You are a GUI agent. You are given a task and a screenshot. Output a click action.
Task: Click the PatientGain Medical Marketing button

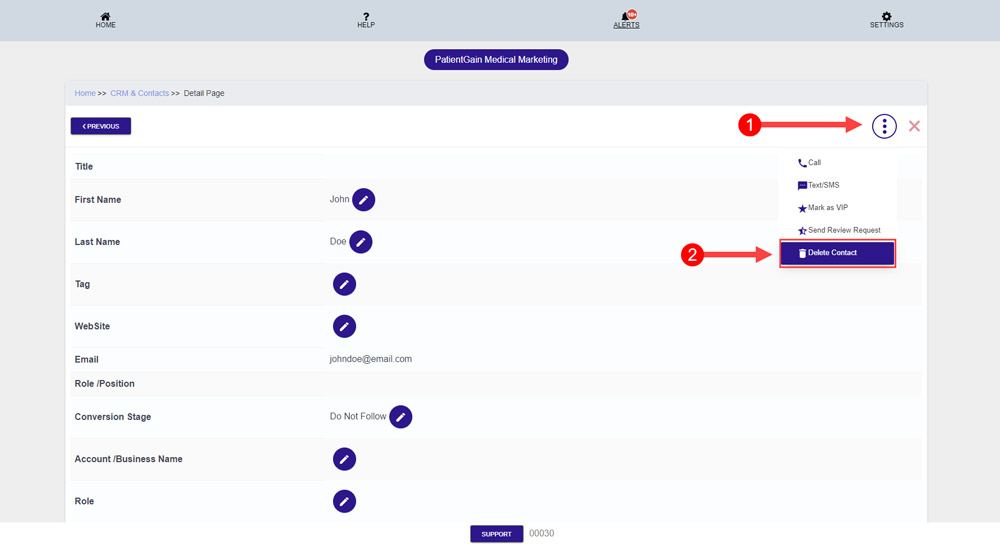(x=496, y=59)
